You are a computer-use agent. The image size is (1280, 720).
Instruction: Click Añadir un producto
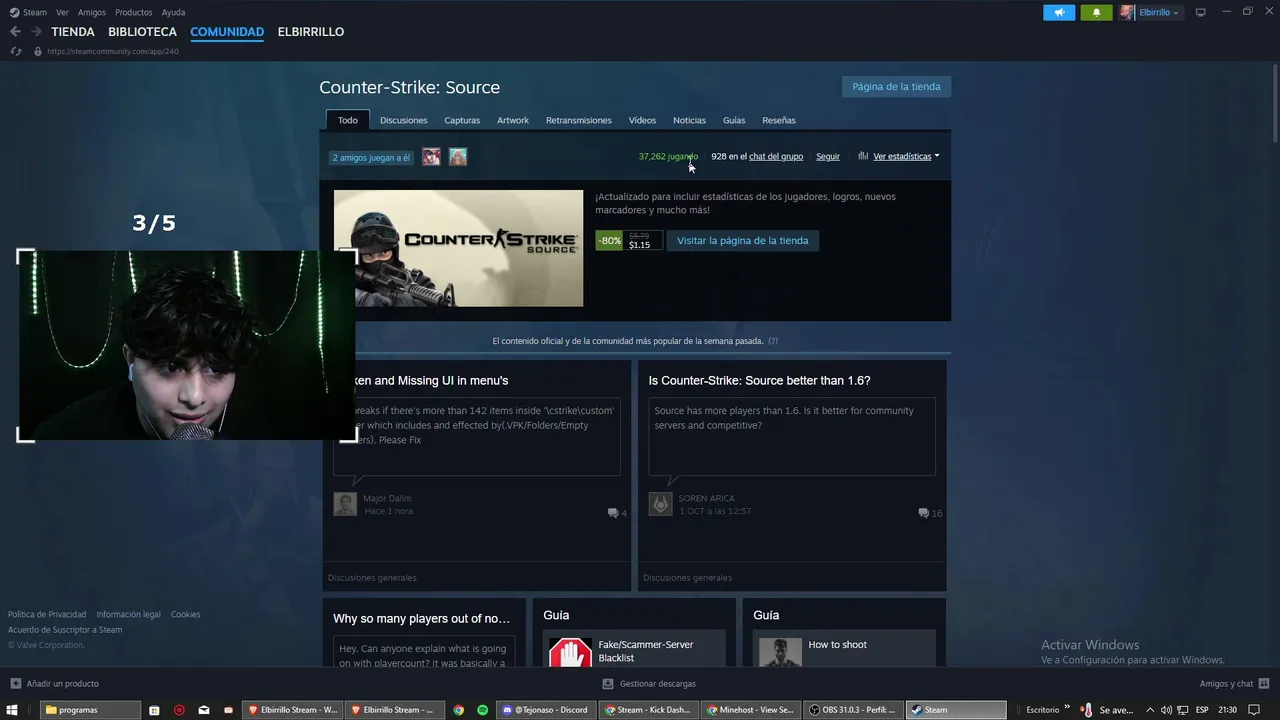coord(55,684)
